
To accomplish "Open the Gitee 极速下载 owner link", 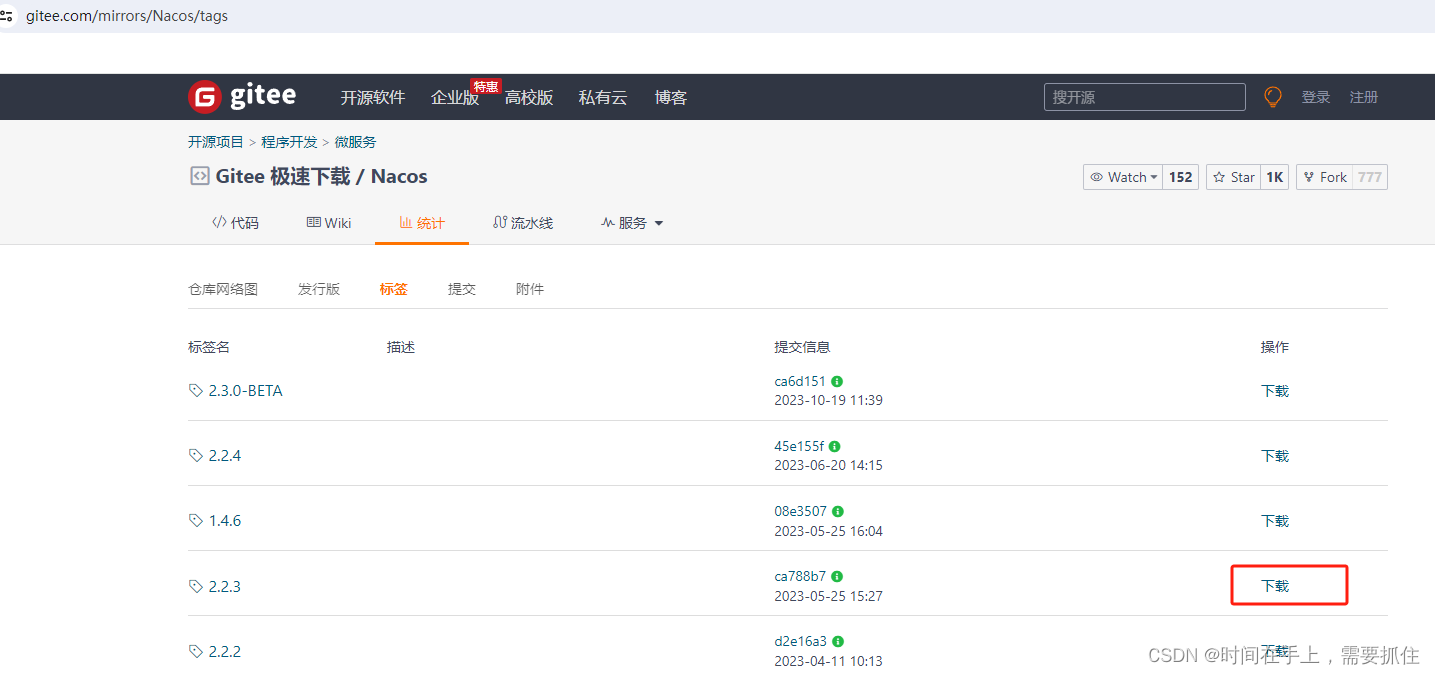I will (x=283, y=176).
